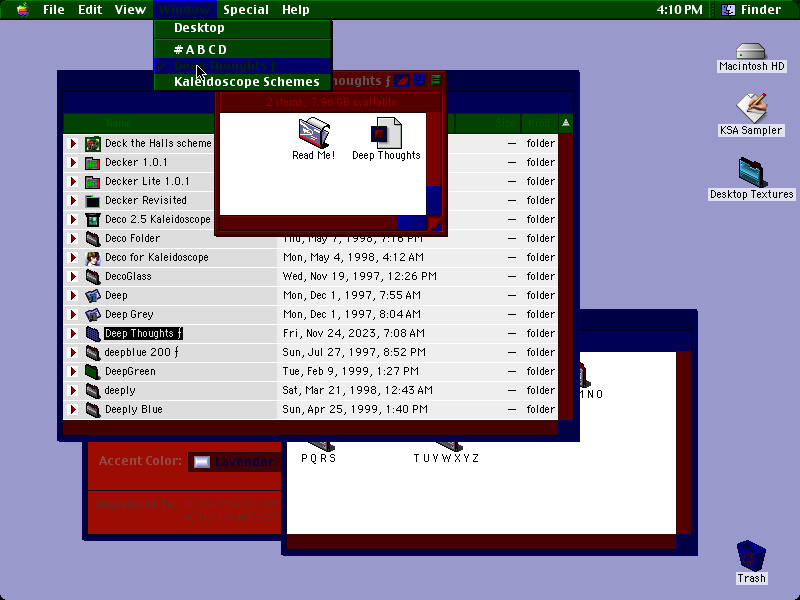Click the Decker Lite 1.0.1 folder icon

pyautogui.click(x=92, y=182)
